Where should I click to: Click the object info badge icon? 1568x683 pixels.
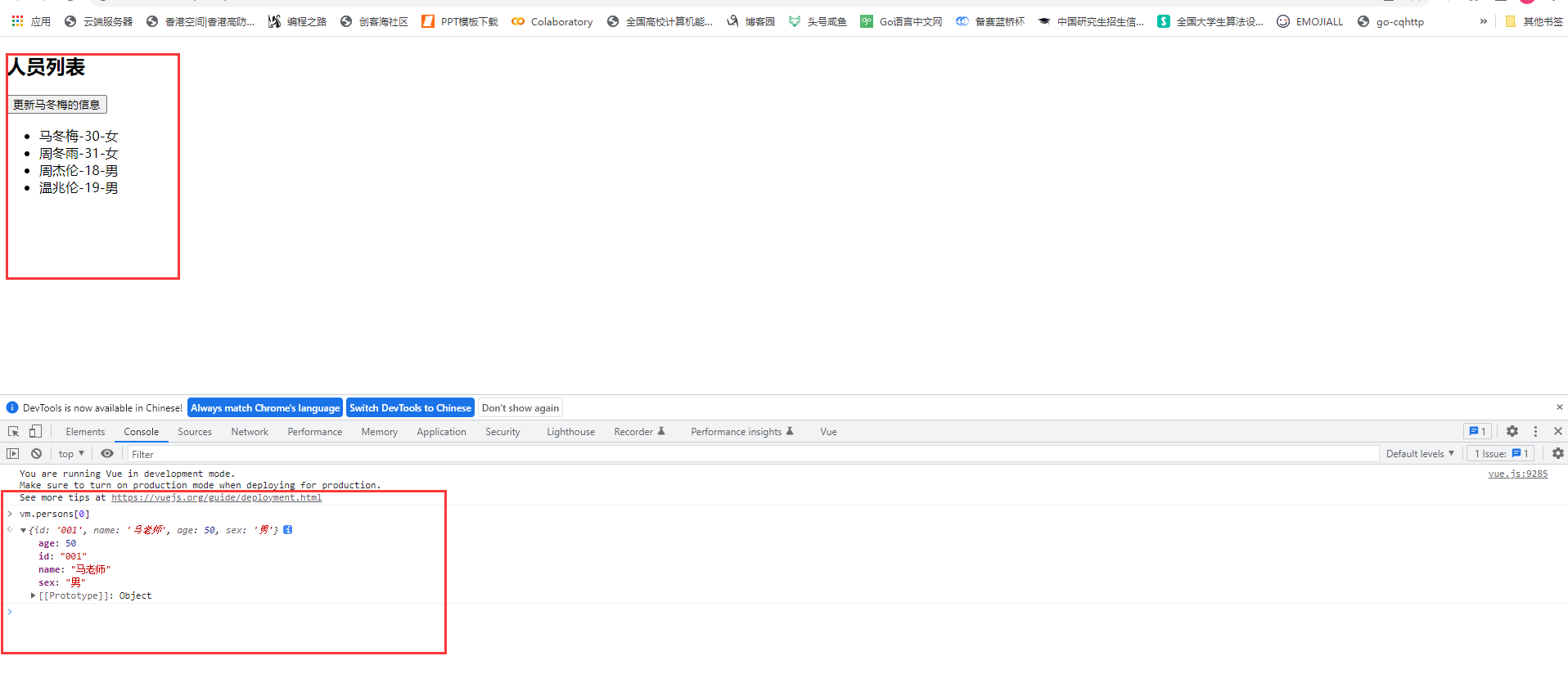[288, 530]
